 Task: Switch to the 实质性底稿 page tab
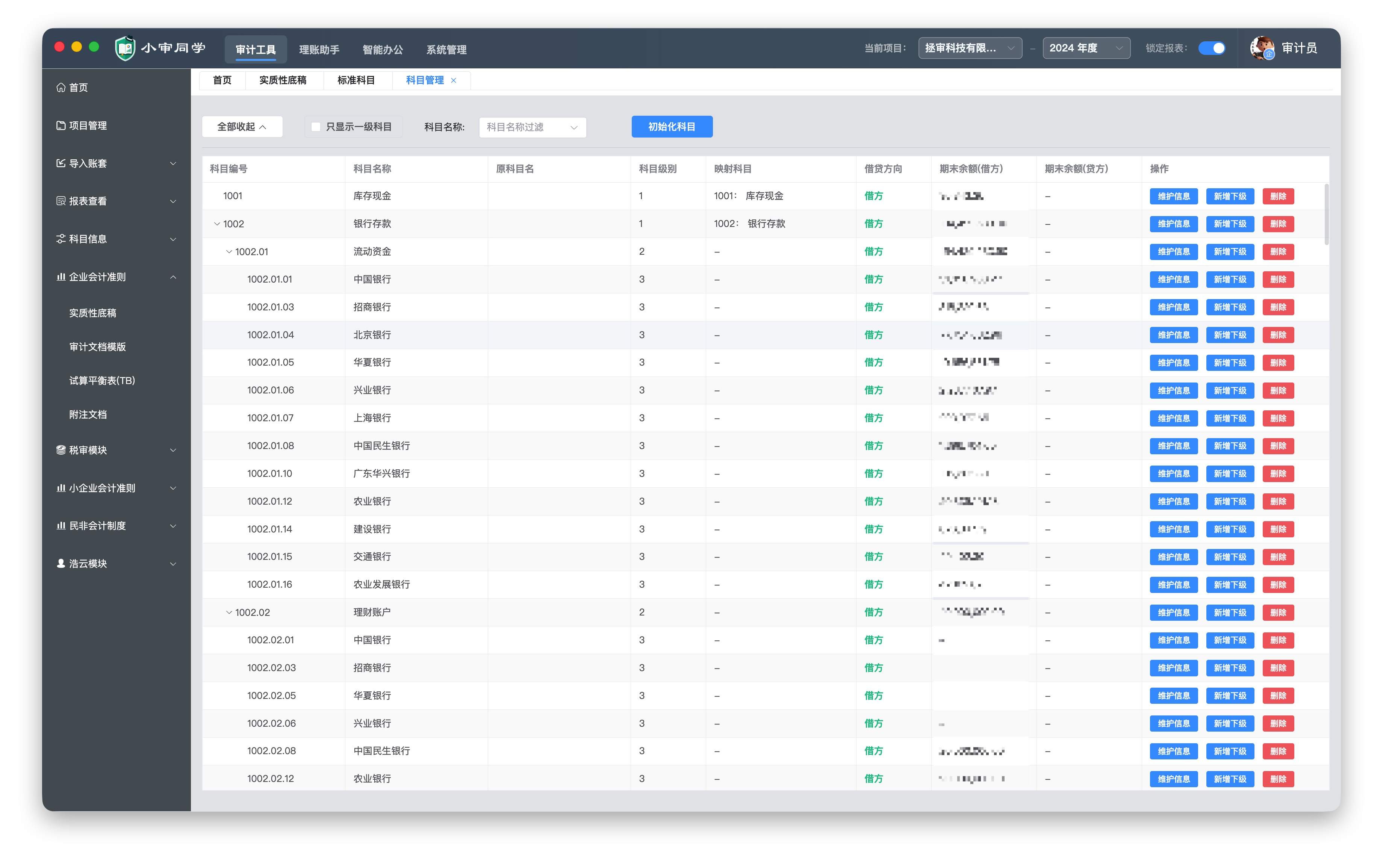coord(283,80)
